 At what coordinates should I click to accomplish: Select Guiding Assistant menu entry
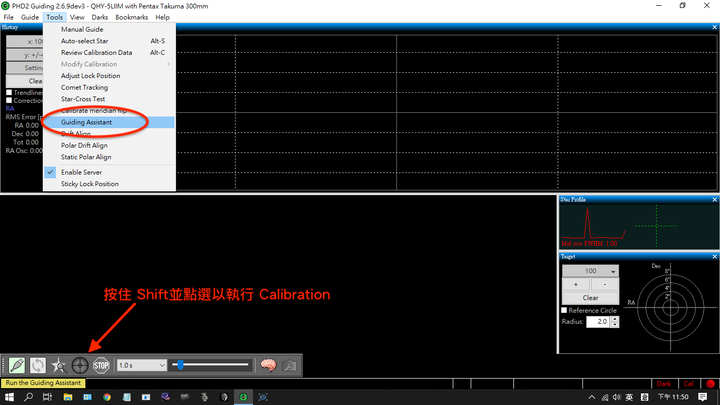[109, 122]
